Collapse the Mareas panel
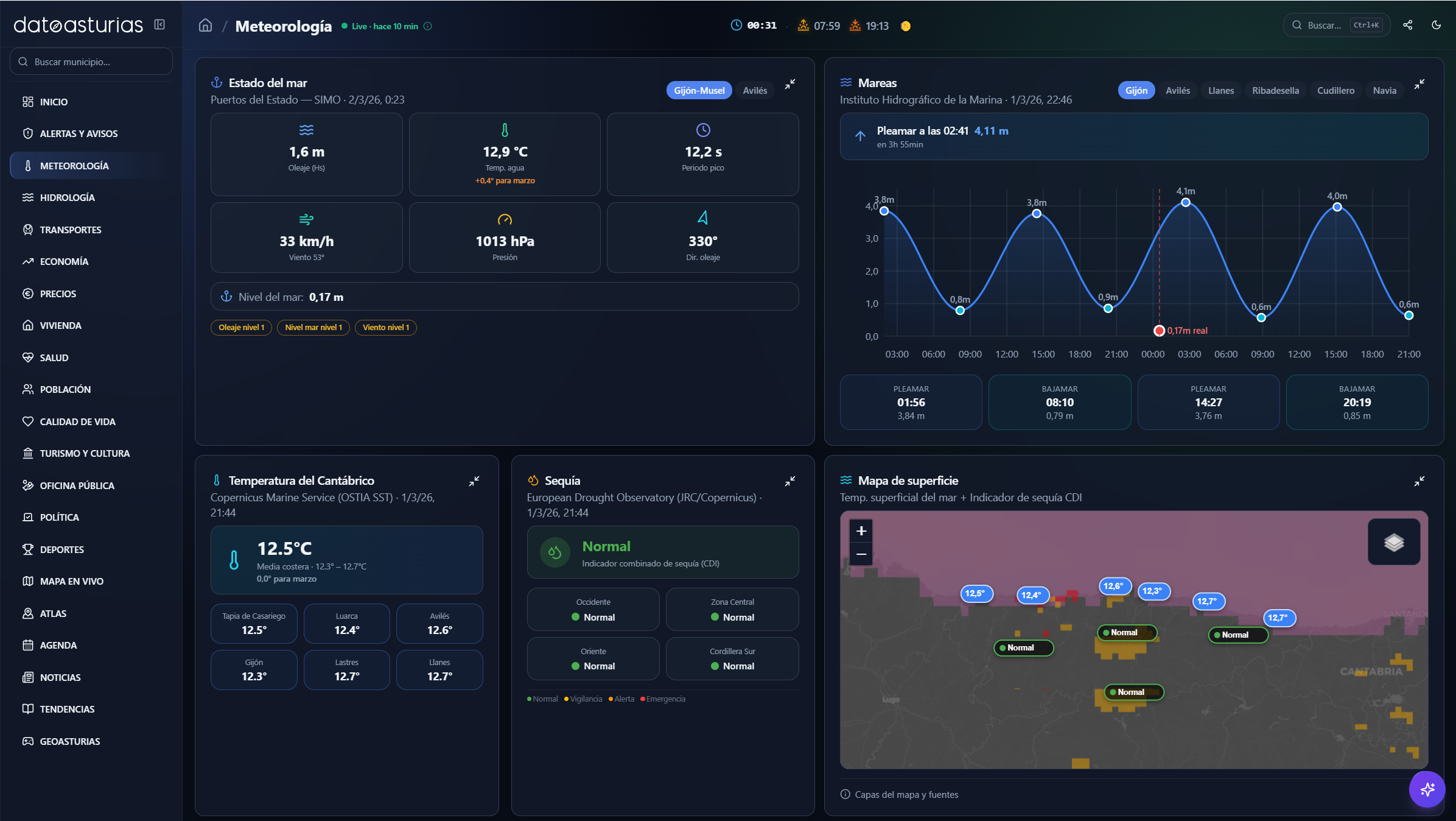The height and width of the screenshot is (821, 1456). click(x=1419, y=84)
